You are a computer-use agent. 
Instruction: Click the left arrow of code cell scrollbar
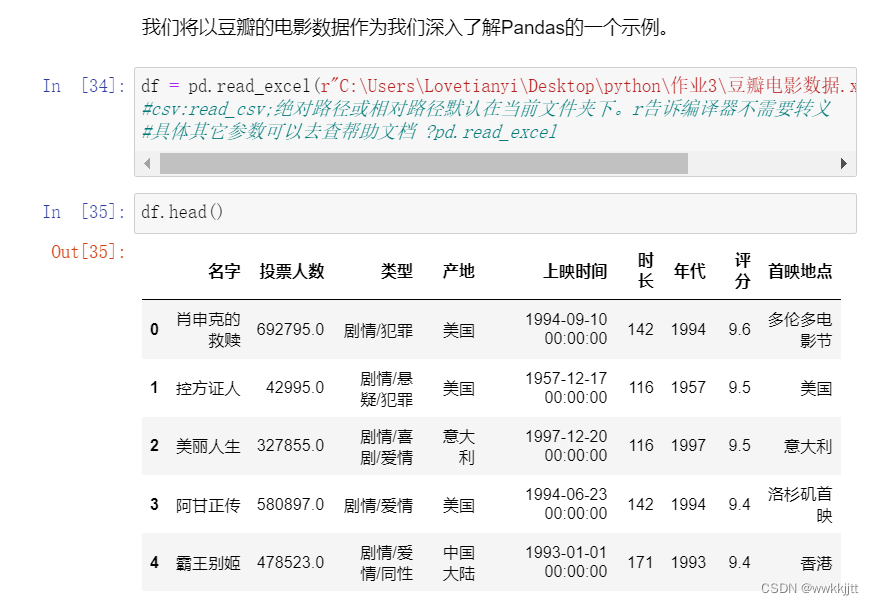147,163
